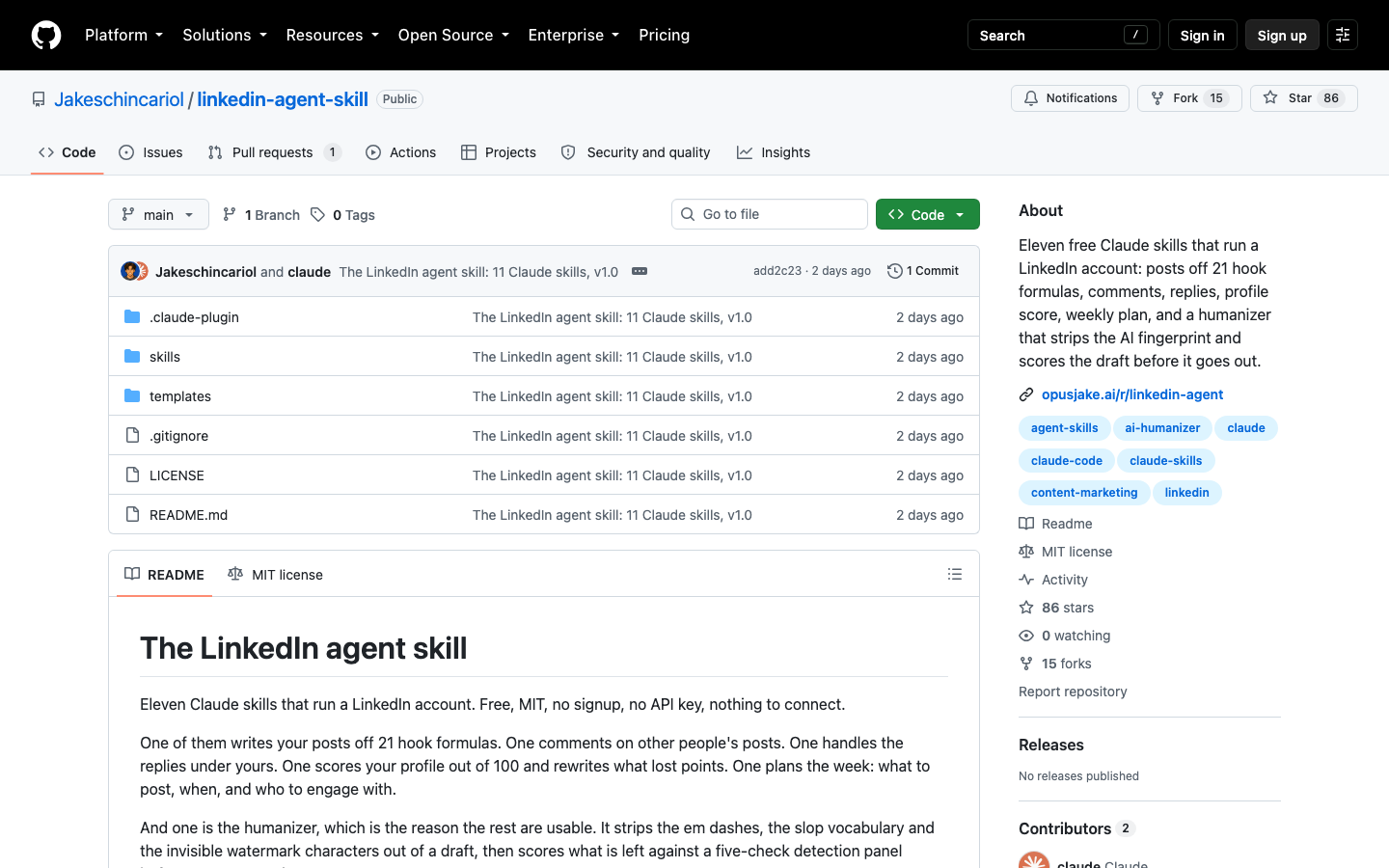Image resolution: width=1389 pixels, height=868 pixels.
Task: Click the tag icon next to 0 Tags
Action: click(x=317, y=214)
